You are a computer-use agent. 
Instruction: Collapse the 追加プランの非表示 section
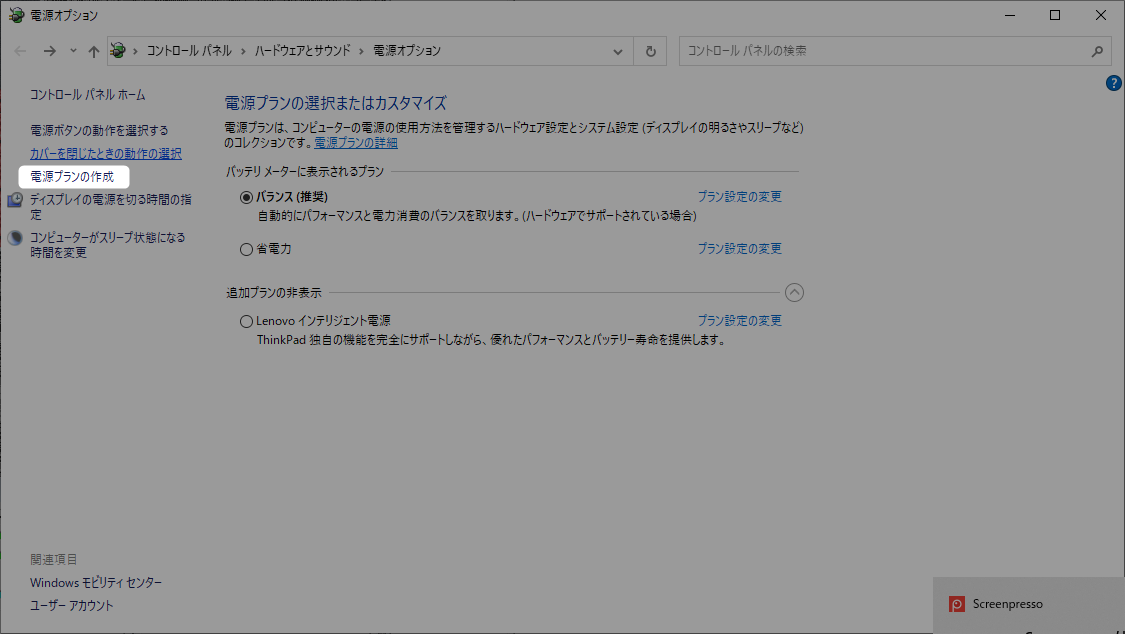pos(794,292)
